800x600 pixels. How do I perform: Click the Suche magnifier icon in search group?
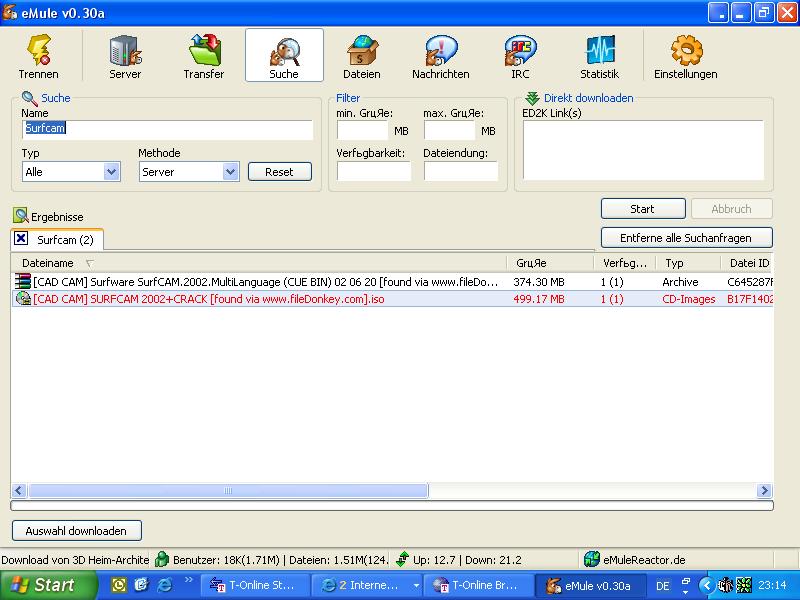pos(29,98)
